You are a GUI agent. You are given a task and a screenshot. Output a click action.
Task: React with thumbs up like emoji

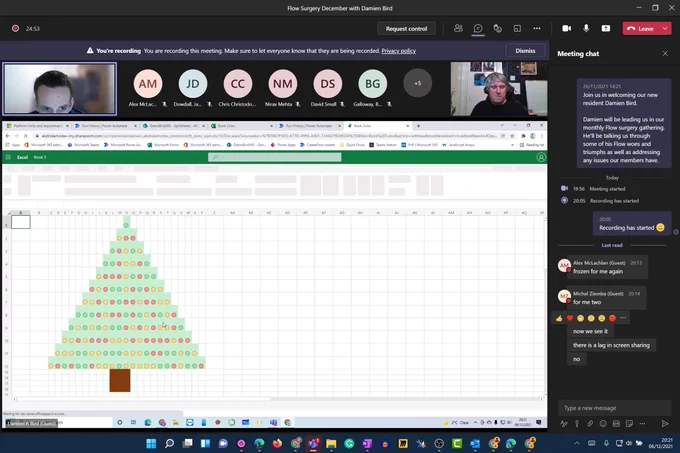(559, 318)
